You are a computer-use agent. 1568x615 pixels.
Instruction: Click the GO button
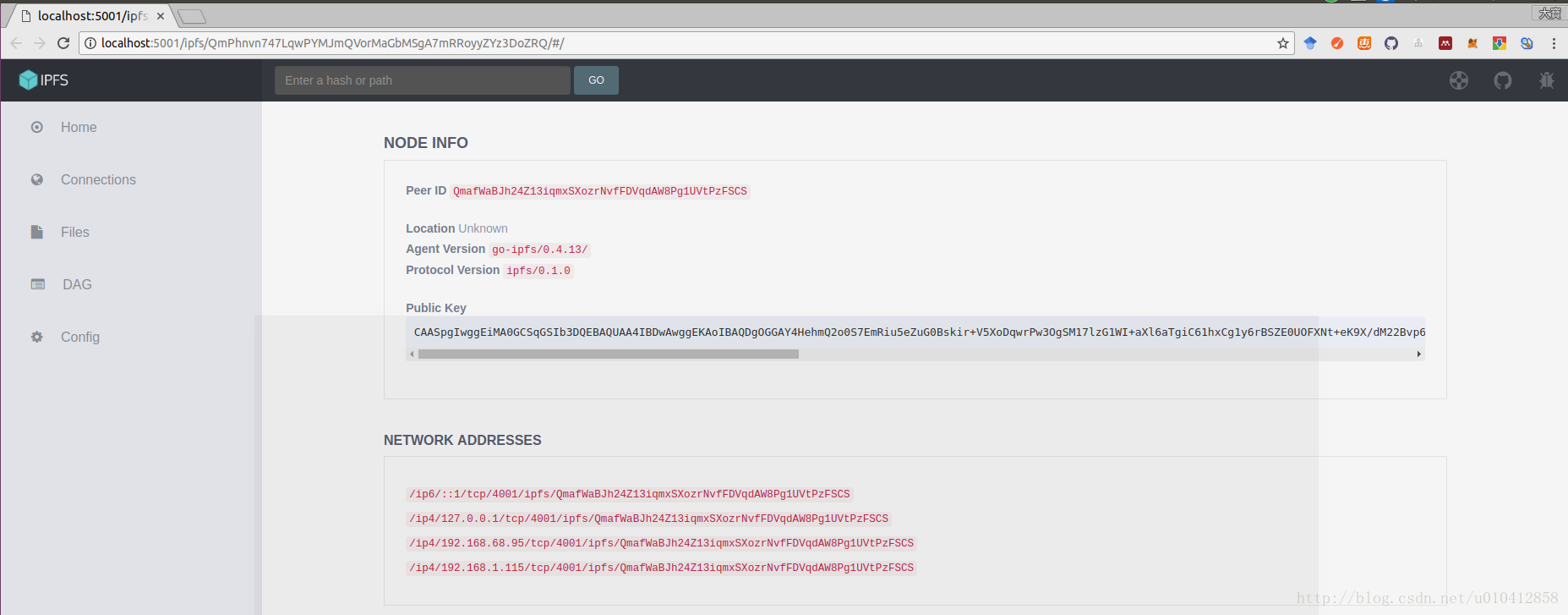(x=596, y=80)
